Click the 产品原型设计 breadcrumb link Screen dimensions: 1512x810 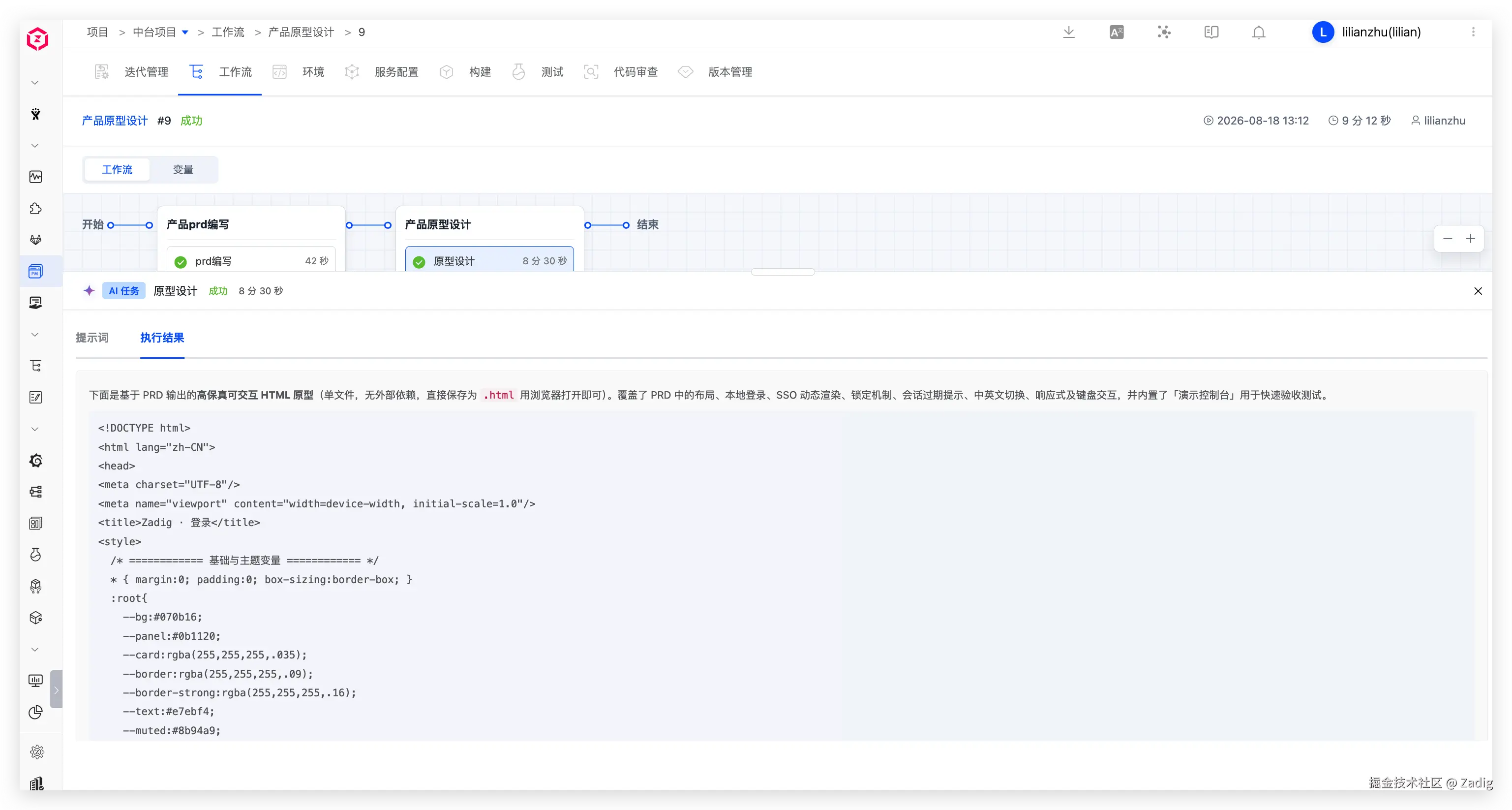pyautogui.click(x=301, y=32)
